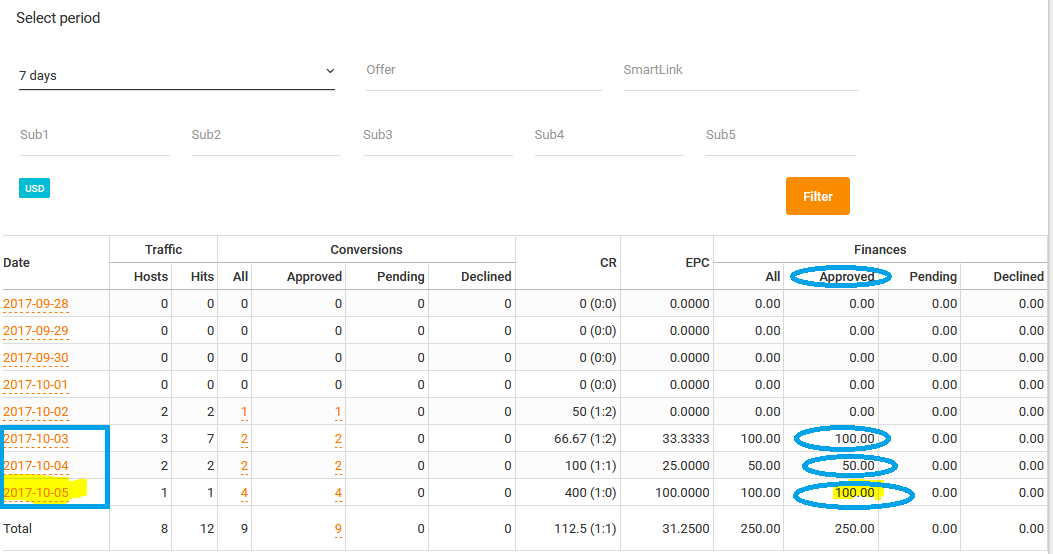
Task: Open All conversions link for 2017-10-02
Action: [244, 412]
